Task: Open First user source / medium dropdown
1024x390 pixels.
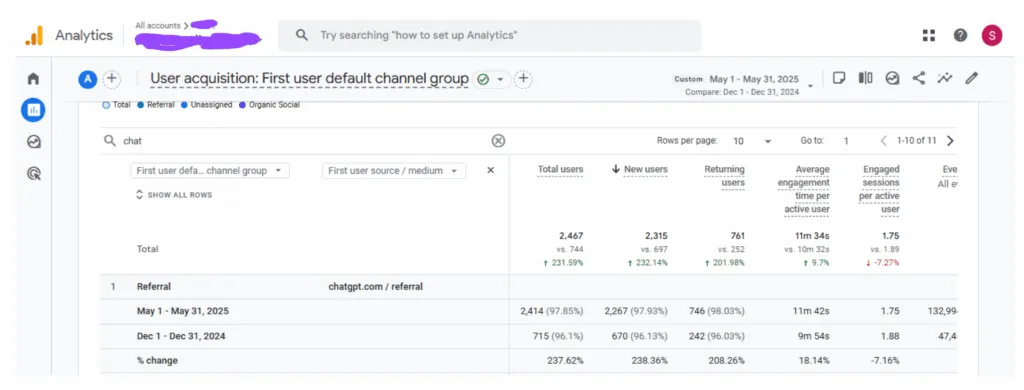Action: 394,171
